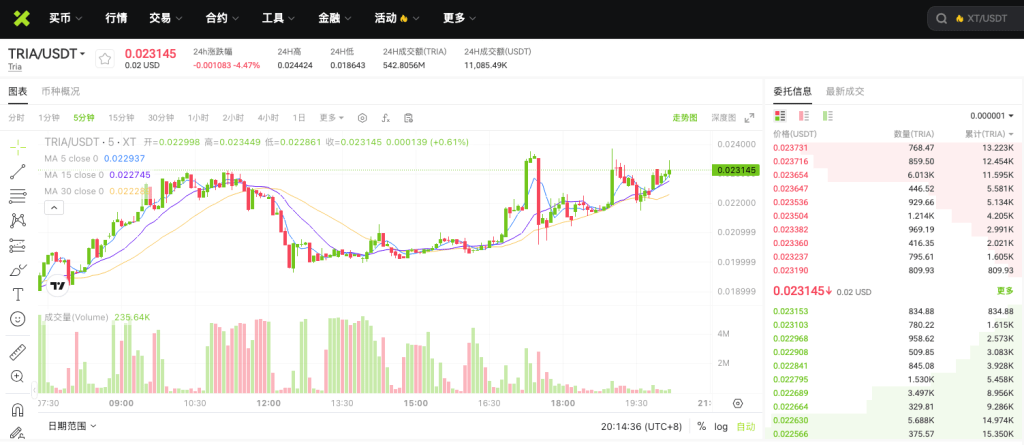Select the trend line drawing tool
1024x445 pixels.
pyautogui.click(x=18, y=172)
